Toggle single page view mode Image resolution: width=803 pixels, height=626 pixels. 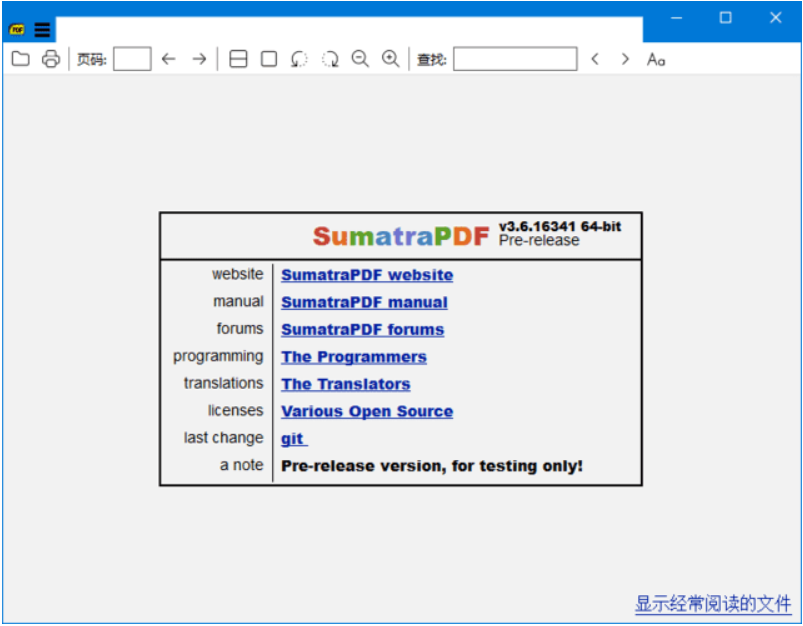click(267, 59)
